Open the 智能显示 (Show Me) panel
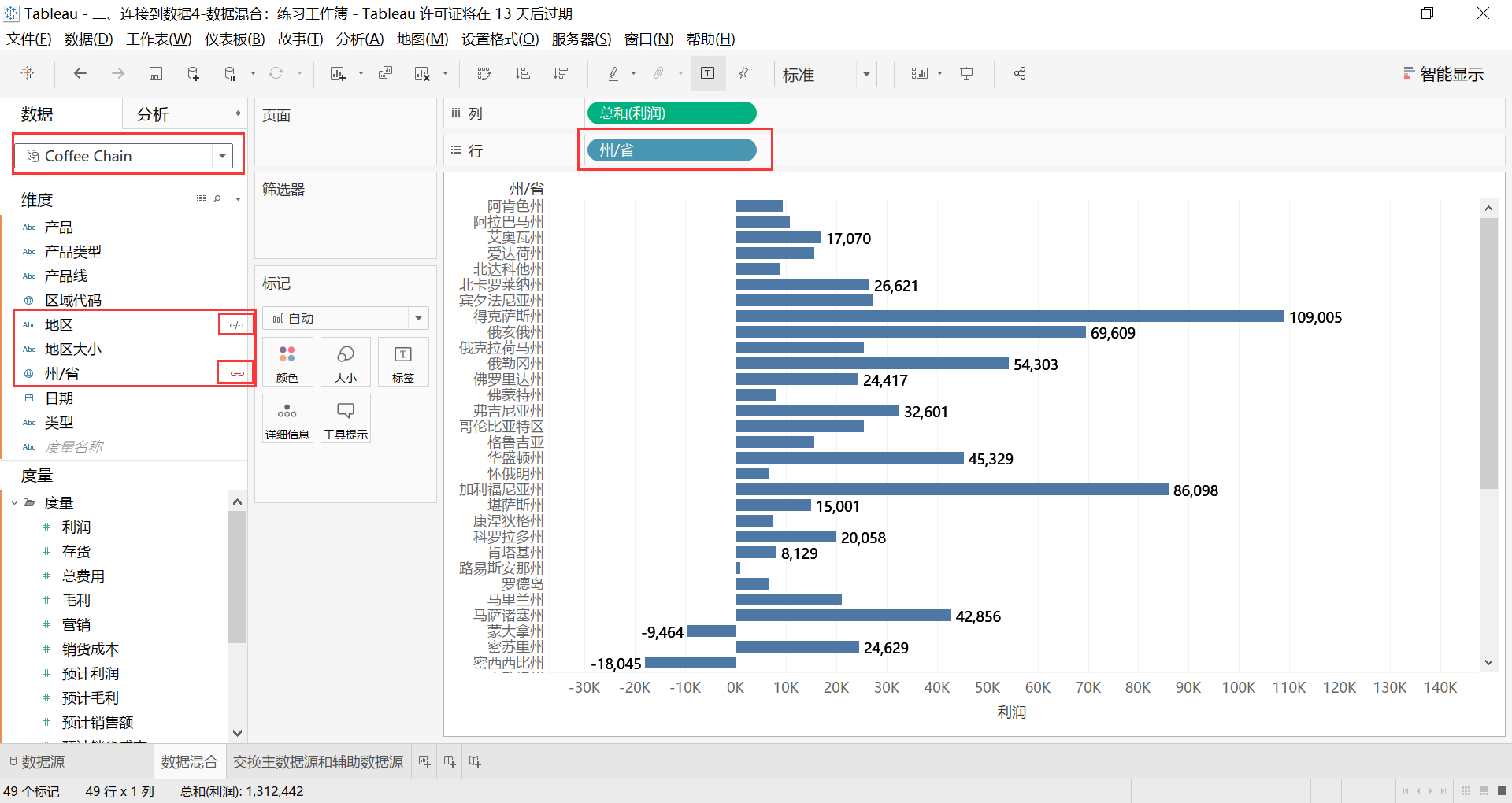The image size is (1512, 803). click(x=1443, y=73)
